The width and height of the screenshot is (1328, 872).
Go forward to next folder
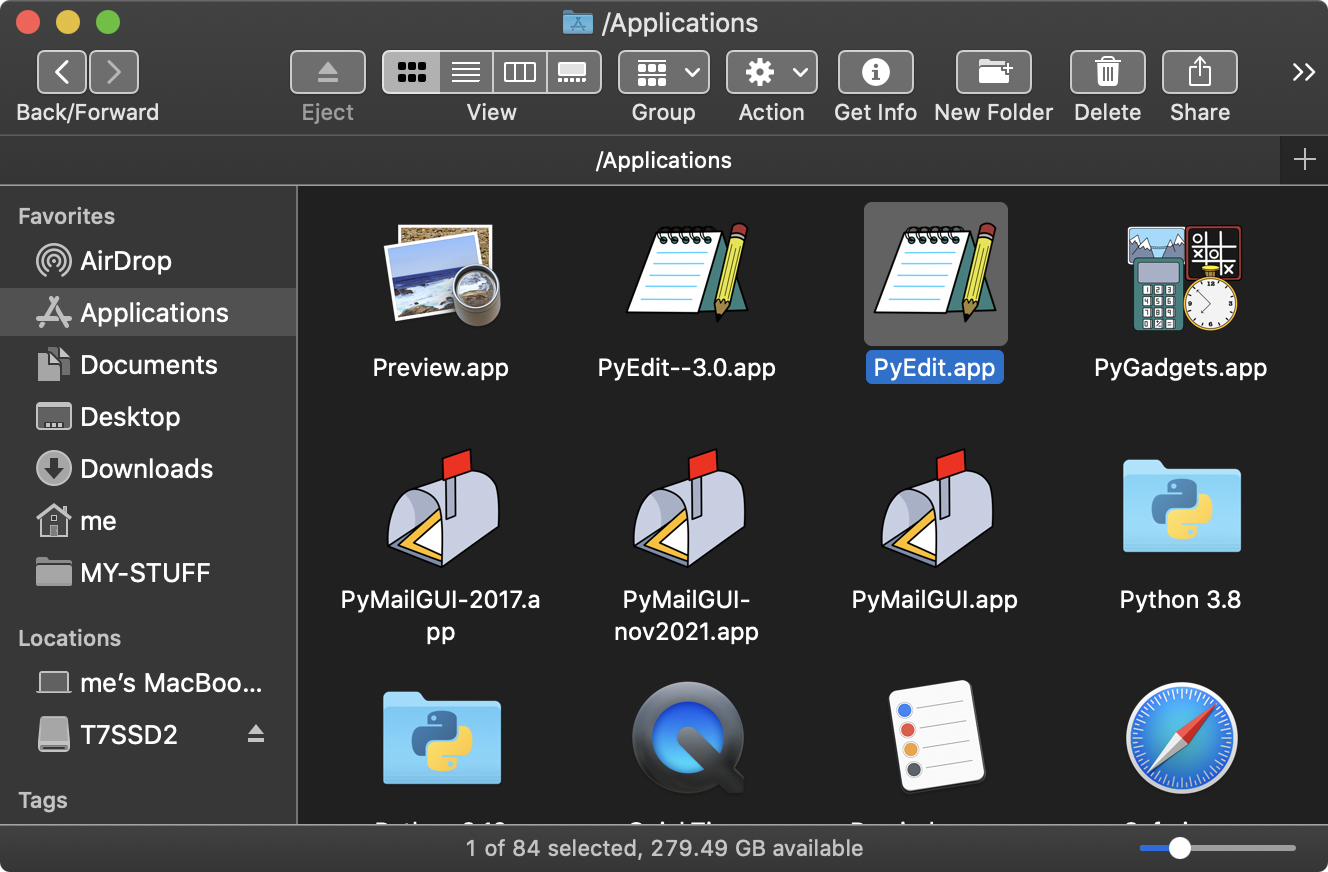pos(113,72)
